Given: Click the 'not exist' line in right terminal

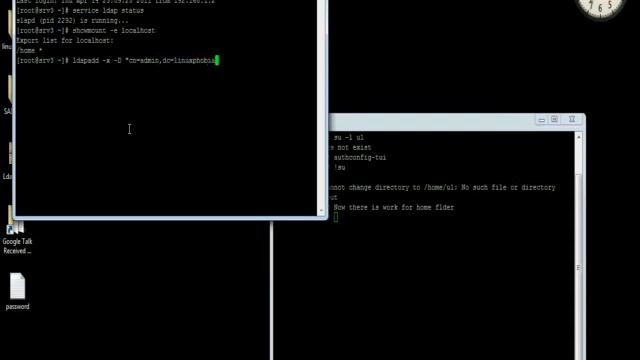Looking at the screenshot, I should [350, 147].
